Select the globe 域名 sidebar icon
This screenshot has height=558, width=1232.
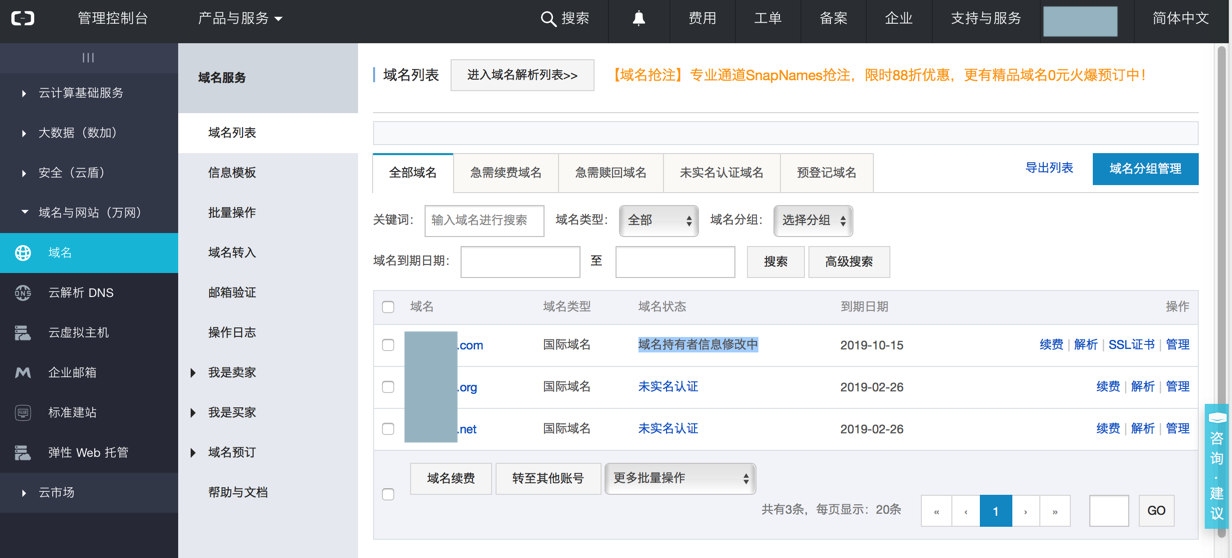coord(23,253)
